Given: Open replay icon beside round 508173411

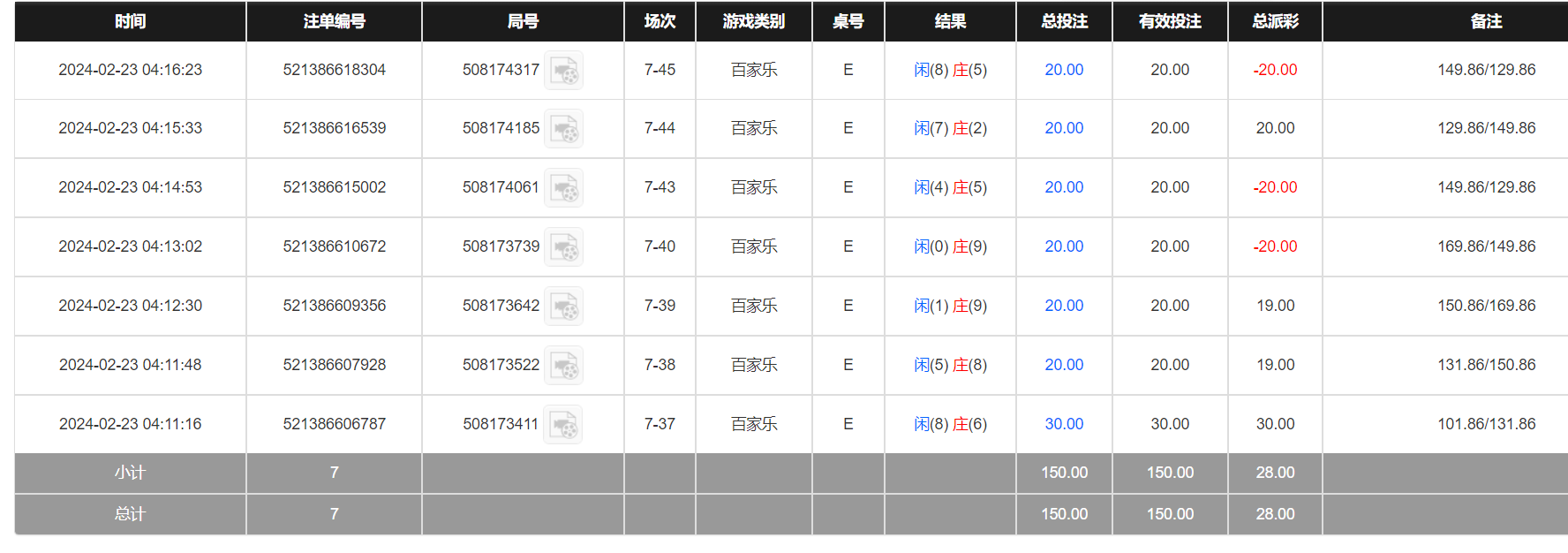Looking at the screenshot, I should click(x=563, y=425).
